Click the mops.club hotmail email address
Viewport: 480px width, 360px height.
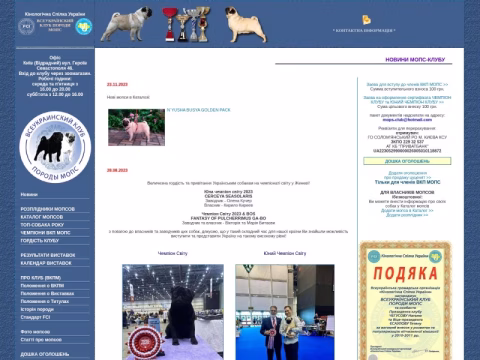pyautogui.click(x=407, y=120)
